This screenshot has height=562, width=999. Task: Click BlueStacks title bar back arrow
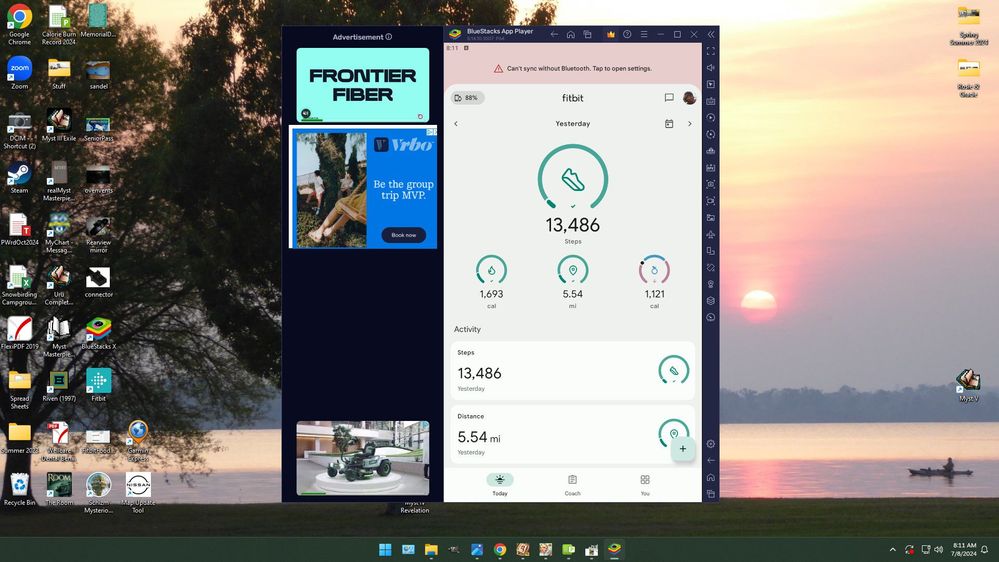click(554, 34)
